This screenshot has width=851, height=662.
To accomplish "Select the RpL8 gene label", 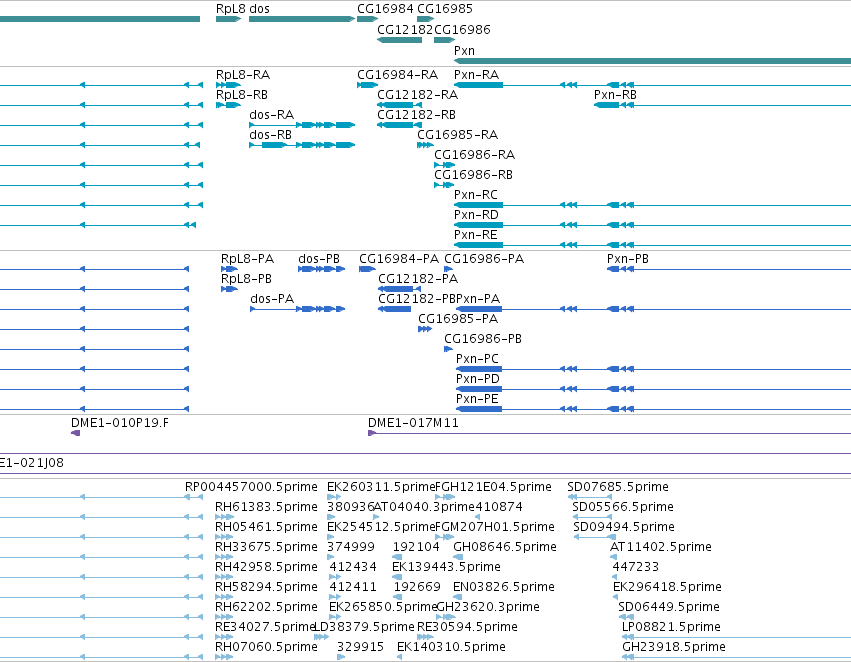I will (x=231, y=9).
